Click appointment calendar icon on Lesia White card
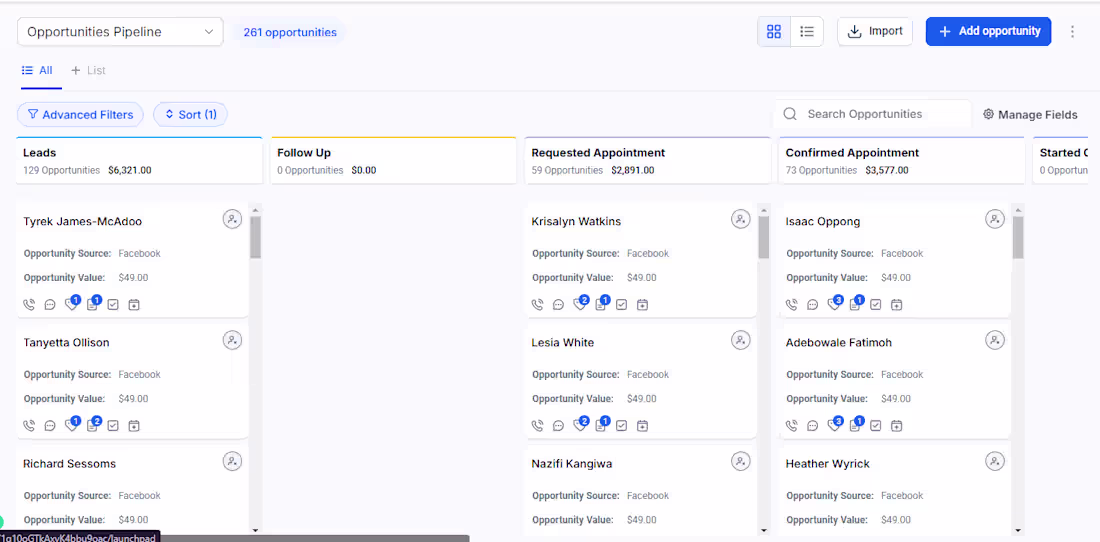The image size is (1100, 542). (x=642, y=425)
